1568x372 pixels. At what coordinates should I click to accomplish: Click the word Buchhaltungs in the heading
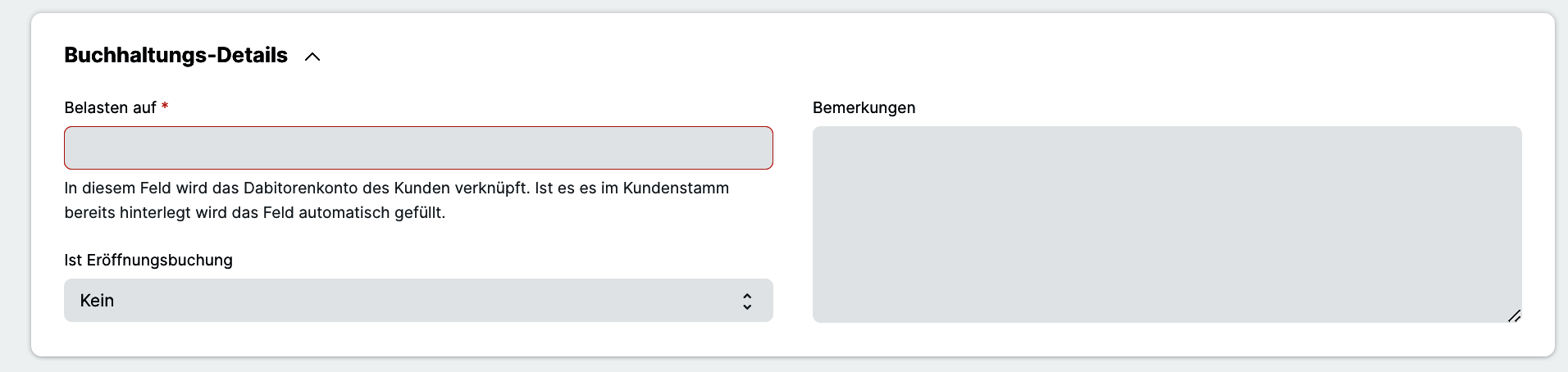(135, 55)
